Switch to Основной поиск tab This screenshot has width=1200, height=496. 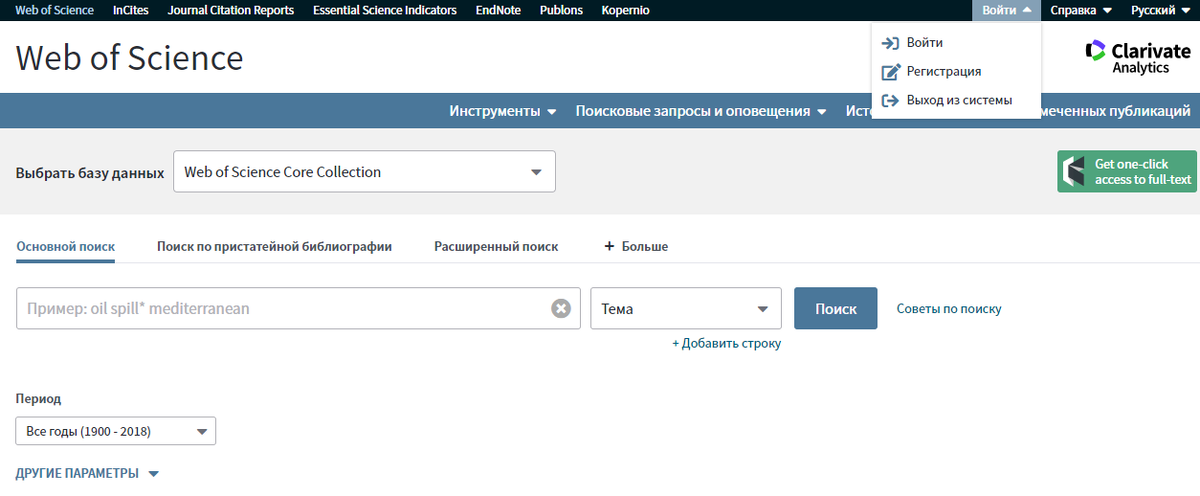[x=66, y=246]
